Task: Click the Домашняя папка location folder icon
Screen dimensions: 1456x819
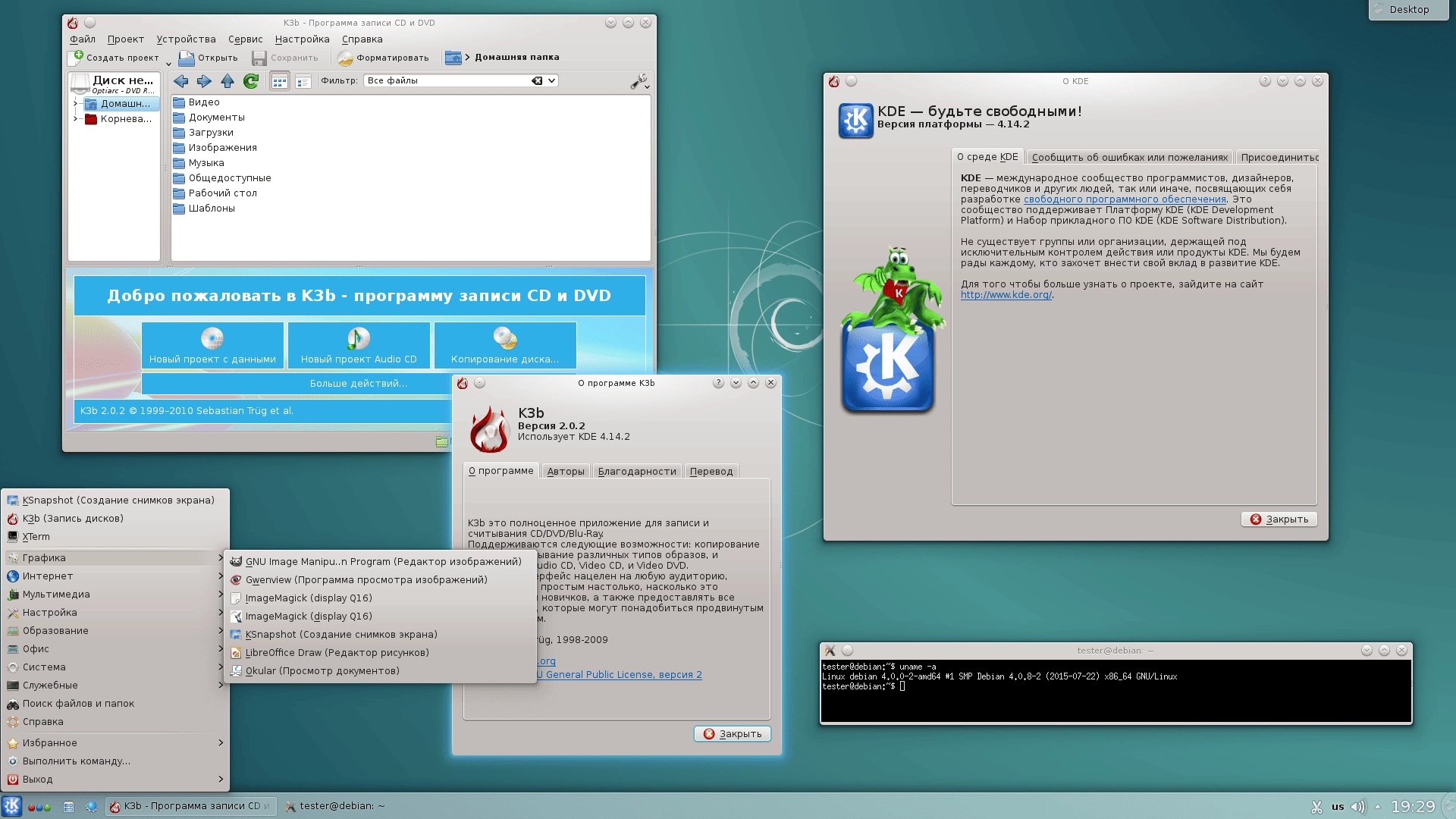Action: [453, 58]
